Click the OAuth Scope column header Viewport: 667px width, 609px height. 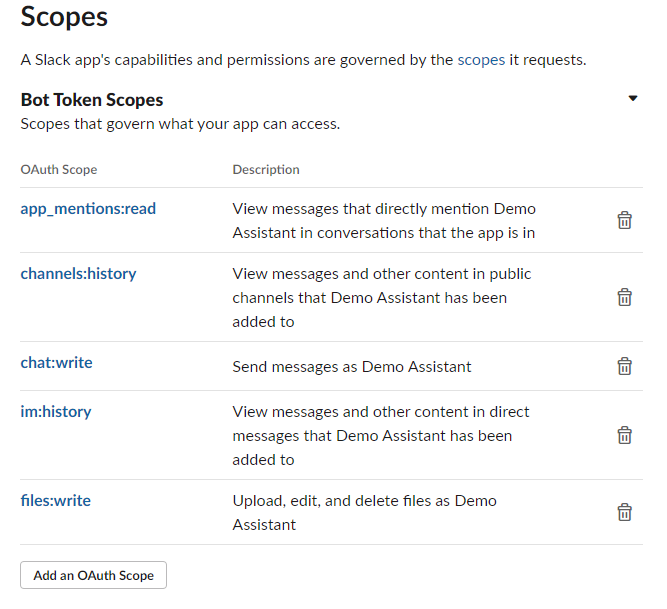click(x=59, y=169)
